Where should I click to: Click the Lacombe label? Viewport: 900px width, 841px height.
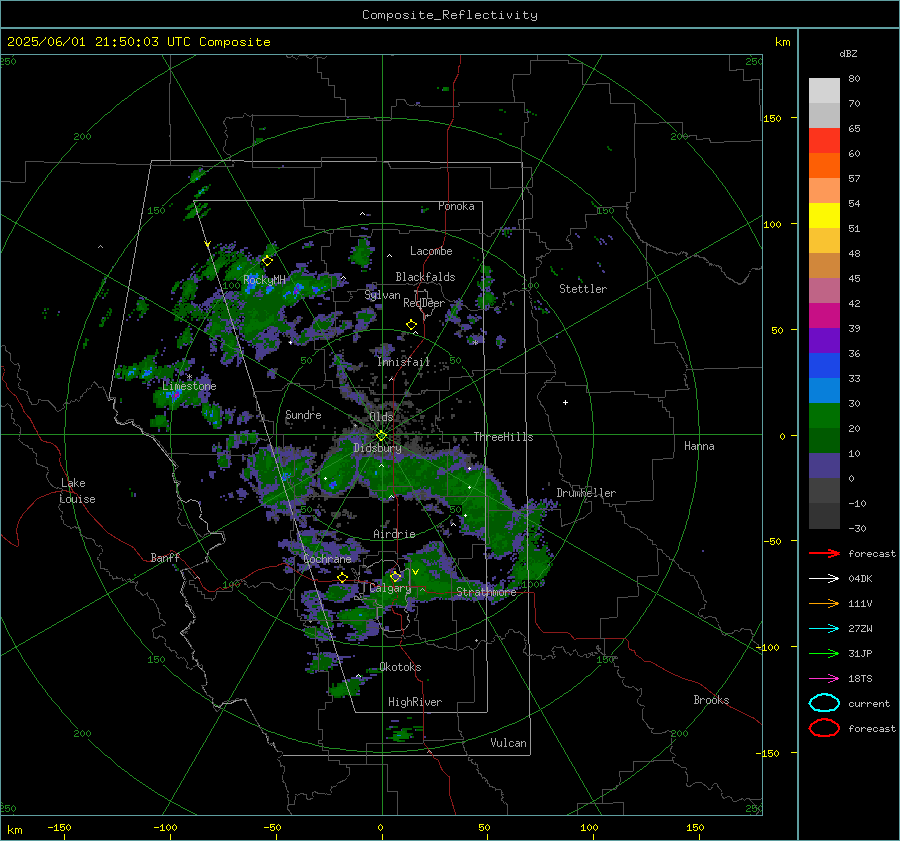431,251
